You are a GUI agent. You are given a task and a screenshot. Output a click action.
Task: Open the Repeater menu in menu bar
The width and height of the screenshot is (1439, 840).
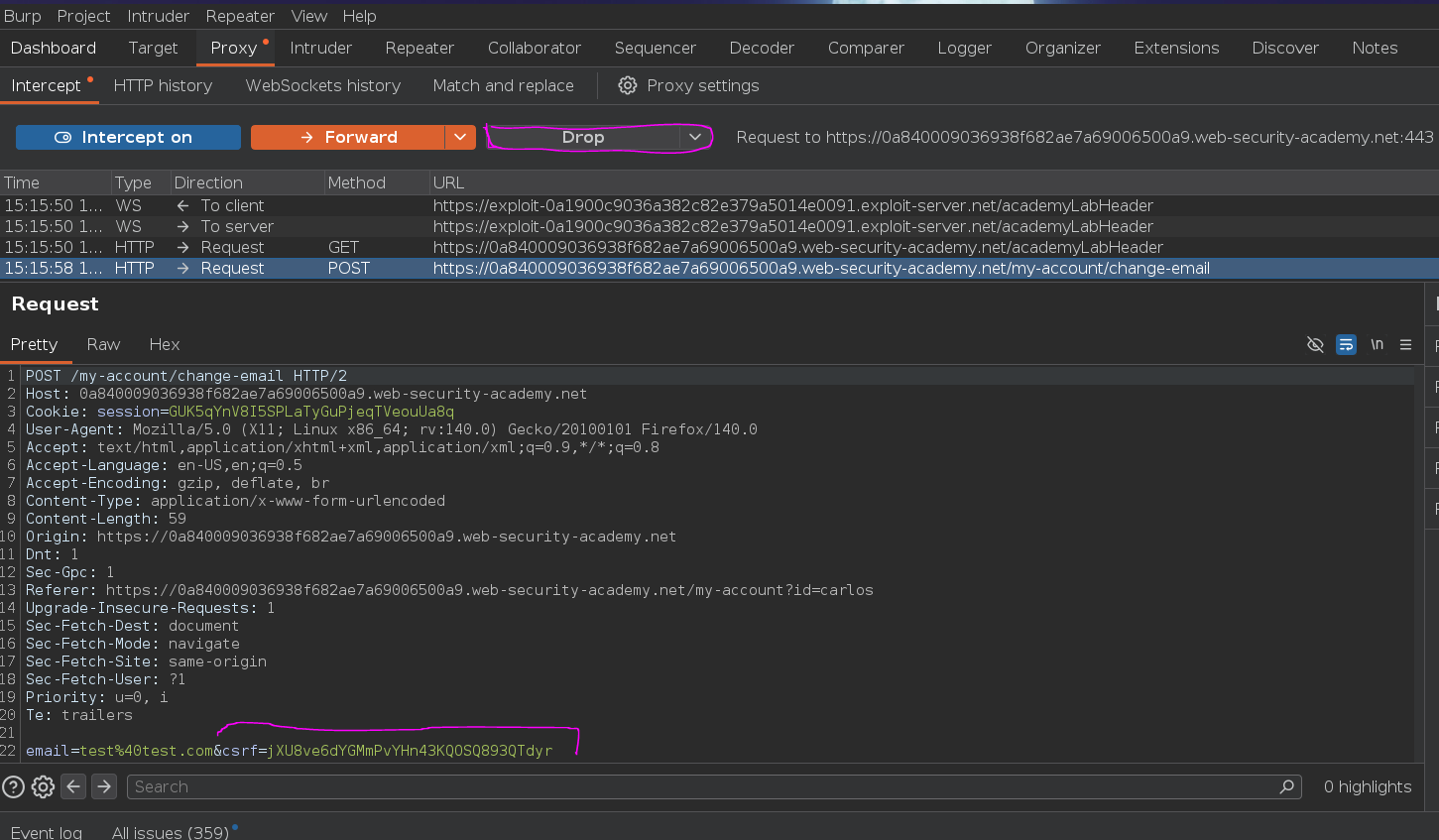coord(240,16)
